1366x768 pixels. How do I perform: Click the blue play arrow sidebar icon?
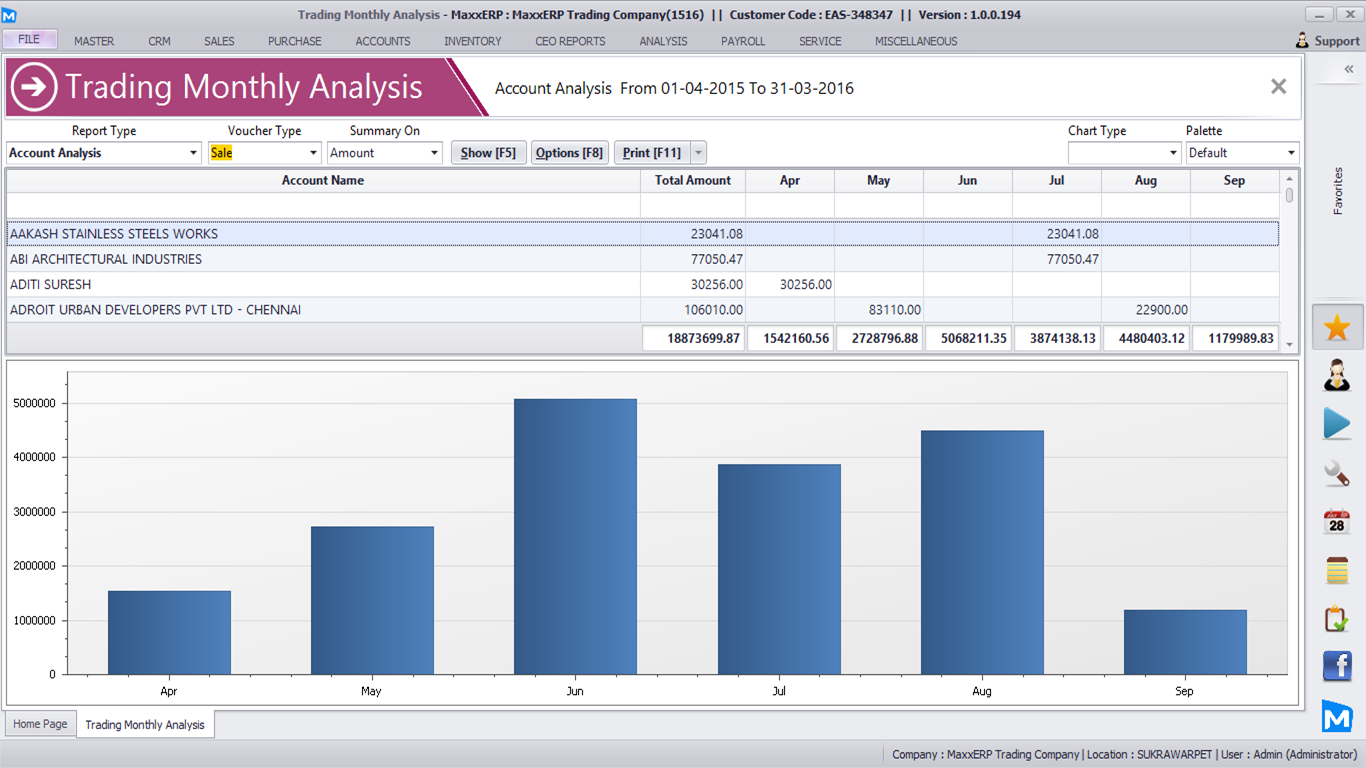[x=1337, y=424]
